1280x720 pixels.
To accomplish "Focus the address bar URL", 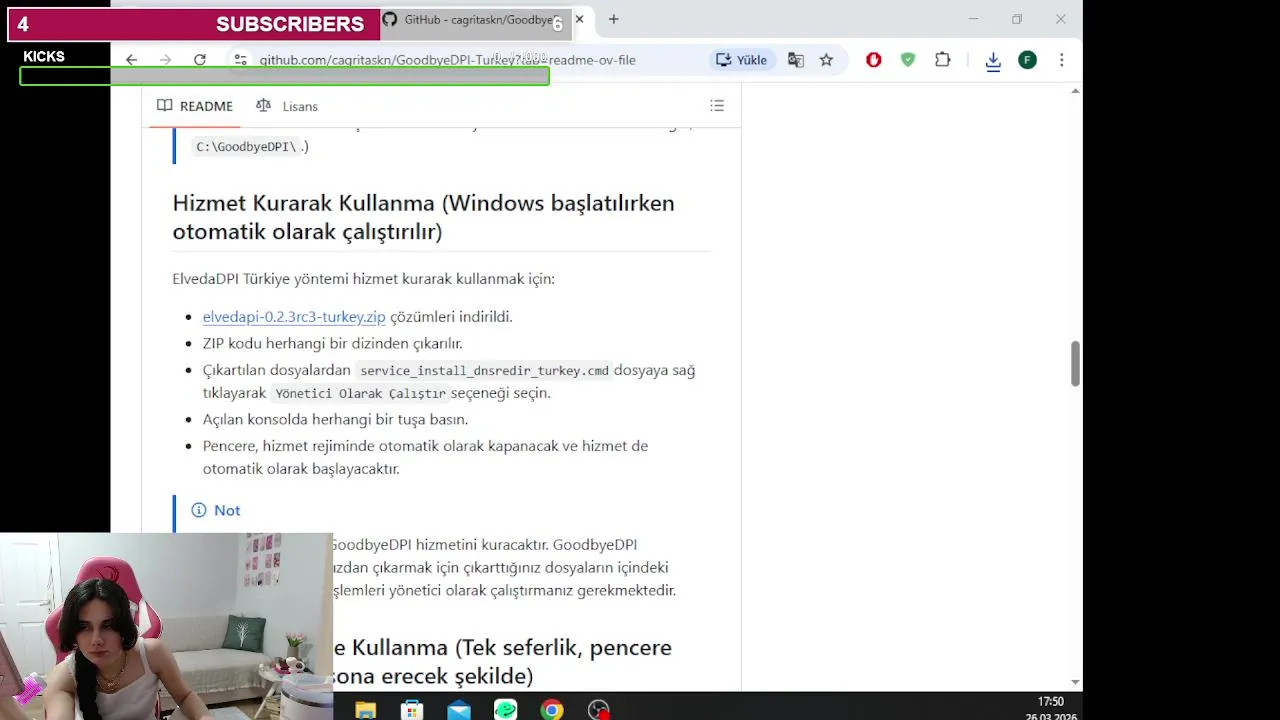I will pos(447,60).
